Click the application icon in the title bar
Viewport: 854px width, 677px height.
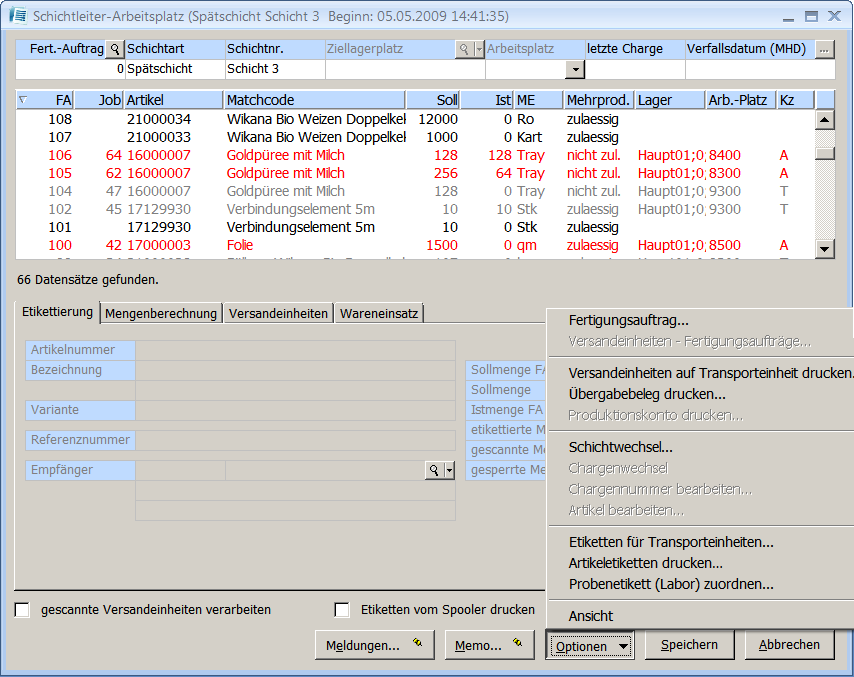pyautogui.click(x=17, y=17)
